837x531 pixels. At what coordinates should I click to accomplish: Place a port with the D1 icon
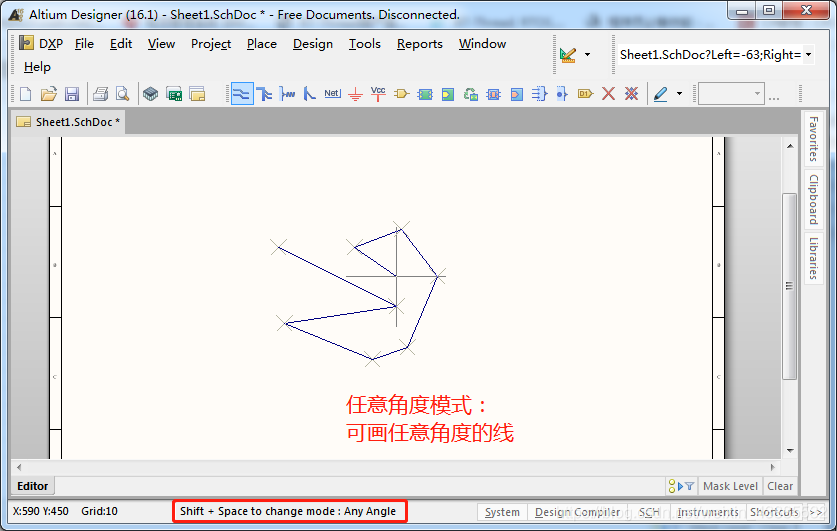point(586,94)
